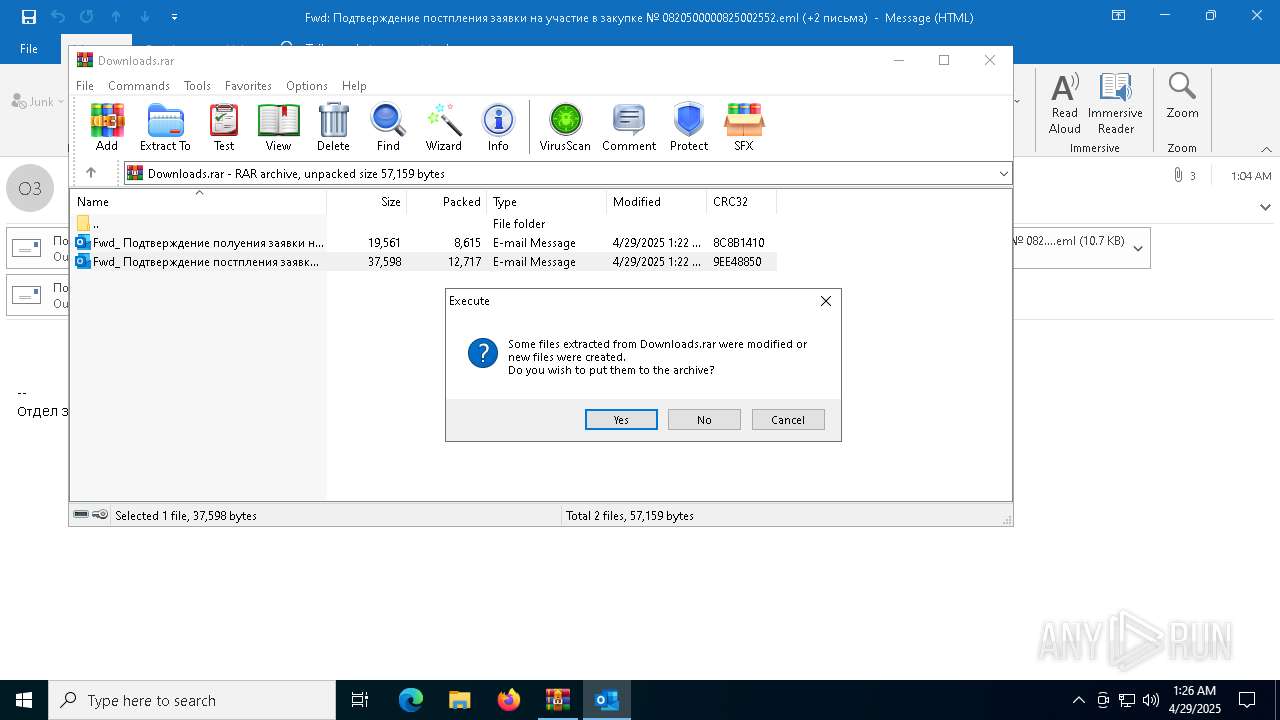Click the Comment toolbar icon
The height and width of the screenshot is (720, 1280).
[x=629, y=126]
